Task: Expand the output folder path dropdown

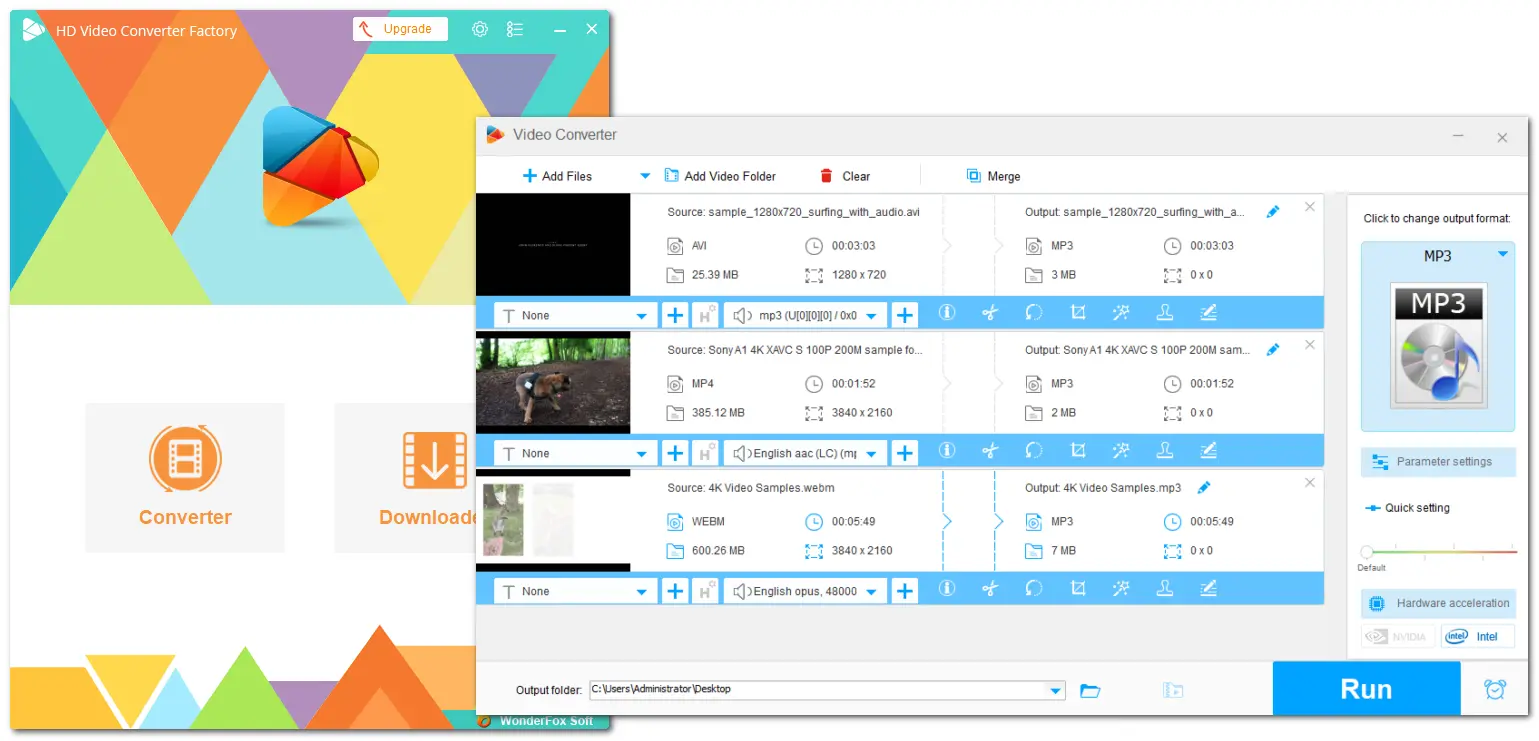Action: [x=1056, y=690]
